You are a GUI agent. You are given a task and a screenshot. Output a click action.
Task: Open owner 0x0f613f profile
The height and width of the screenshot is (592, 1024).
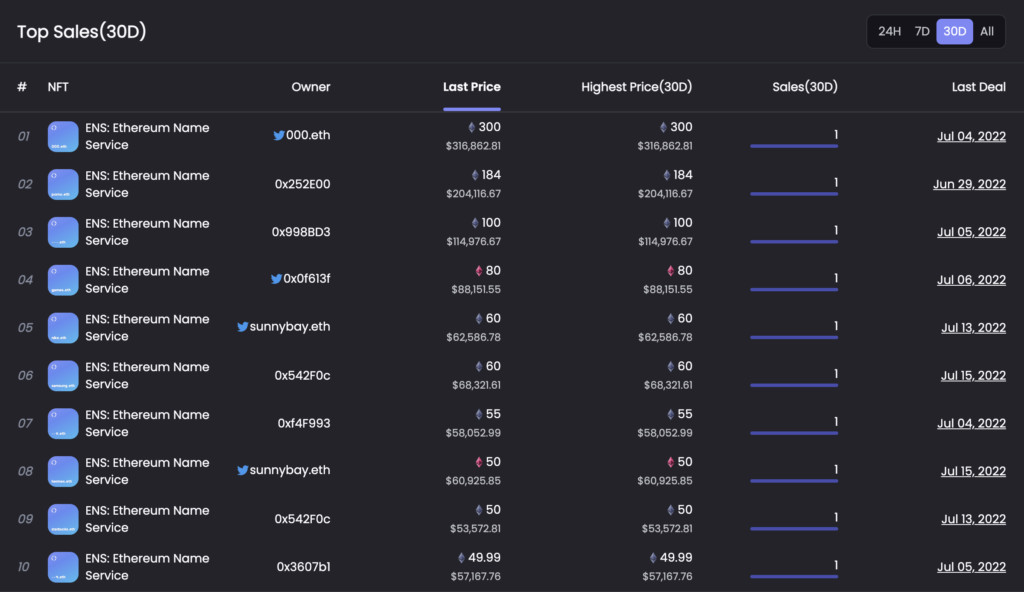pyautogui.click(x=307, y=279)
